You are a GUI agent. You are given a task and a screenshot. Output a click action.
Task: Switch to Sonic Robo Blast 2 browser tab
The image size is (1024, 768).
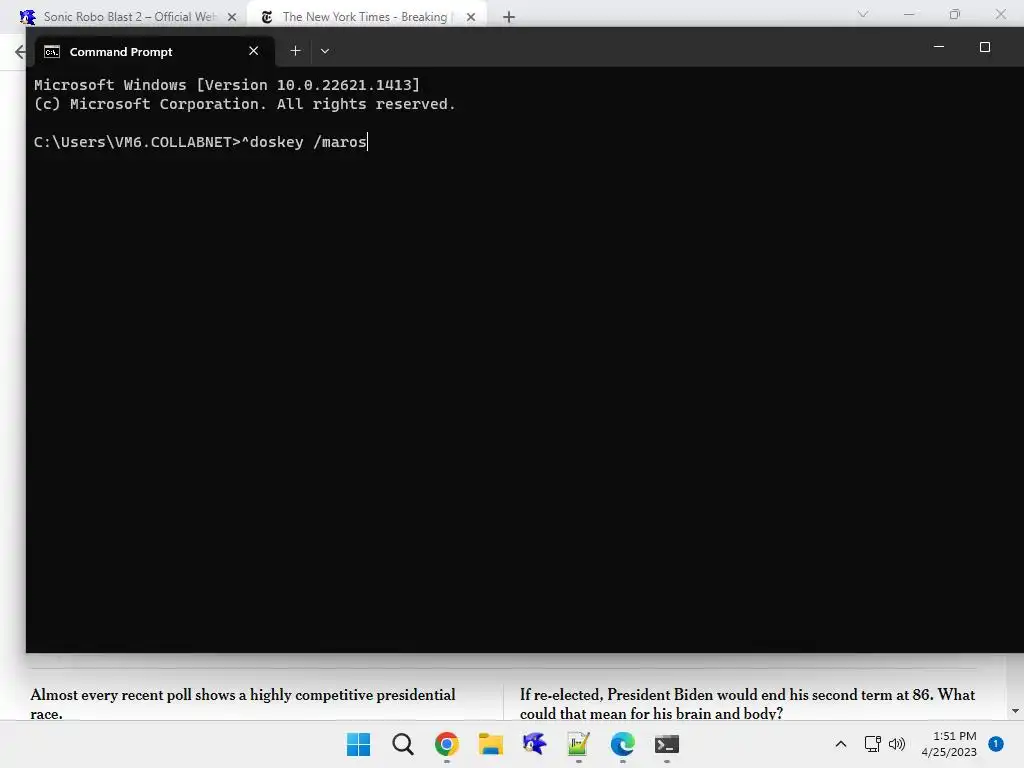click(127, 16)
